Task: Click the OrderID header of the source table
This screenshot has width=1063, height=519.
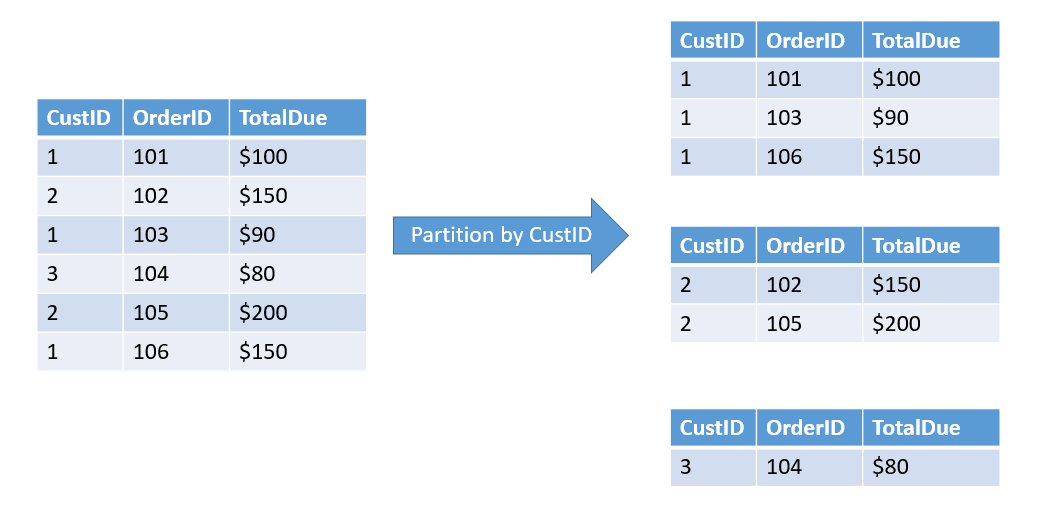Action: click(176, 118)
